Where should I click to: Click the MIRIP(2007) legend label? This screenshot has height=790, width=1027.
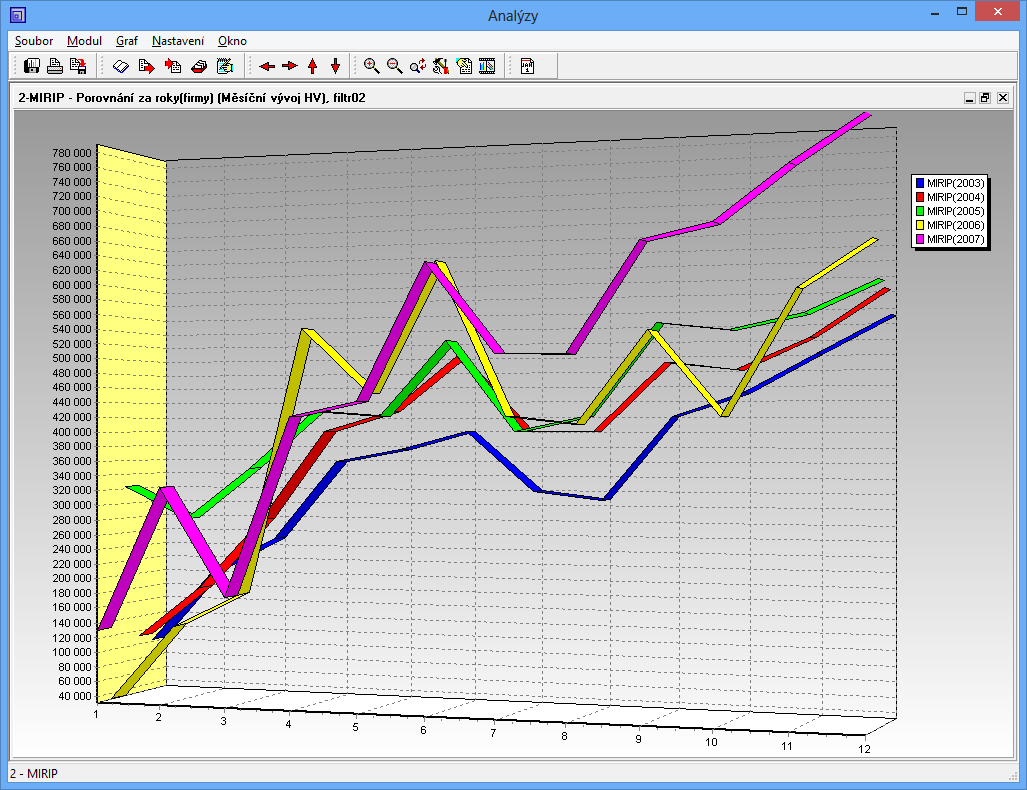(x=956, y=239)
